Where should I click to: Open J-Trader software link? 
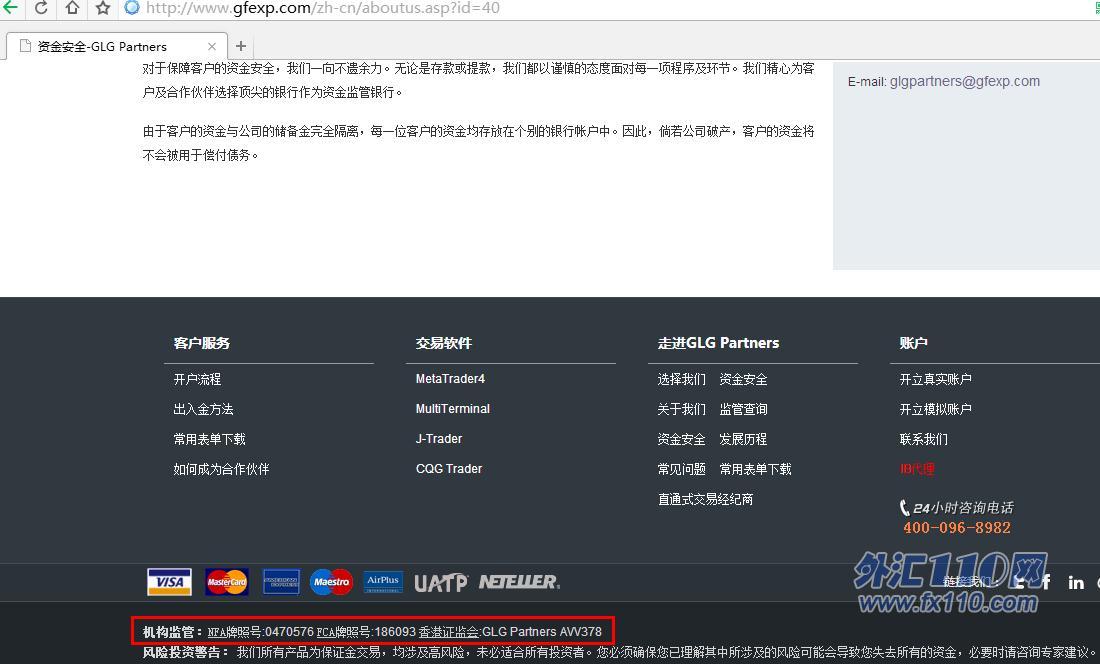(x=439, y=439)
